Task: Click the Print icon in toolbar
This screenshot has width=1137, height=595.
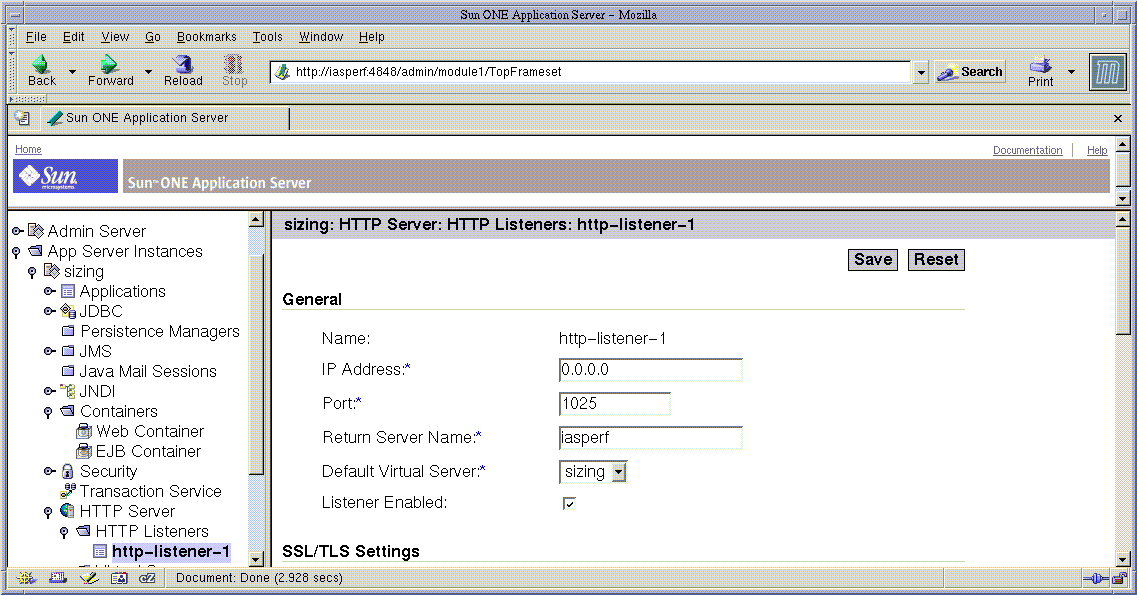Action: pyautogui.click(x=1040, y=64)
